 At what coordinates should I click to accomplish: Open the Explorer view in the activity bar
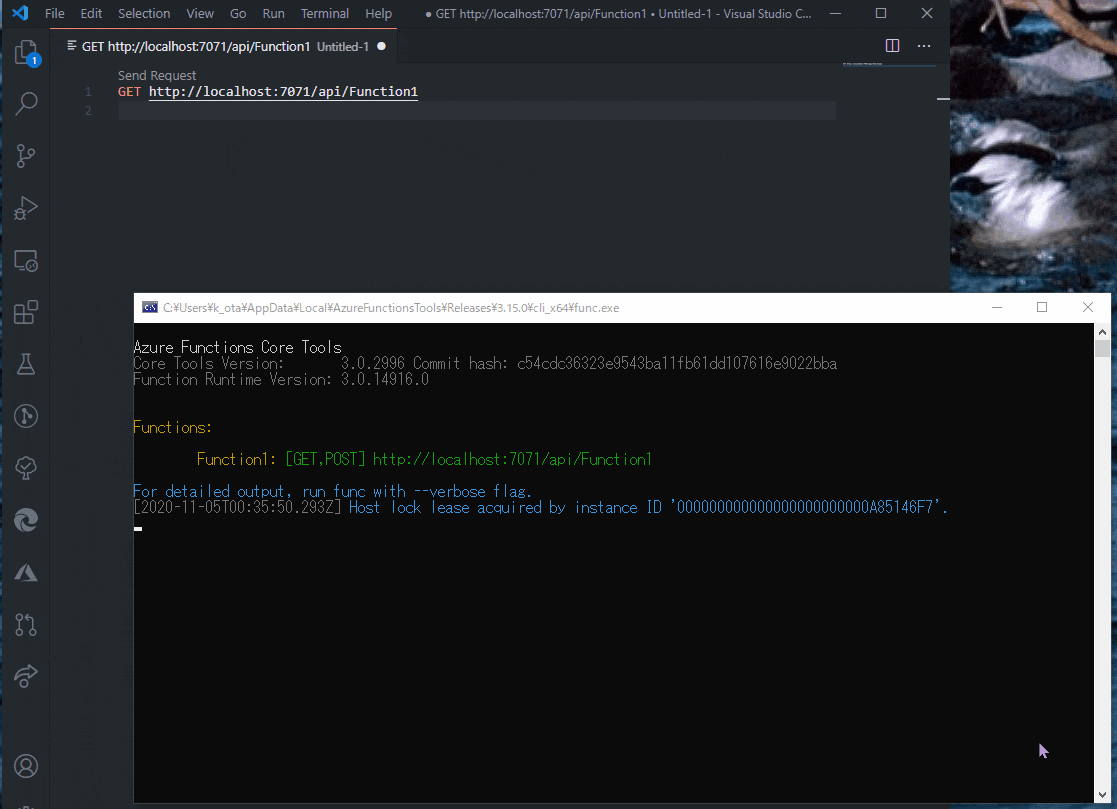(25, 52)
